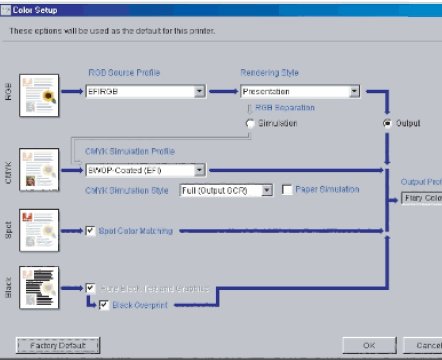Click the Color Setup title bar icon

(6, 10)
